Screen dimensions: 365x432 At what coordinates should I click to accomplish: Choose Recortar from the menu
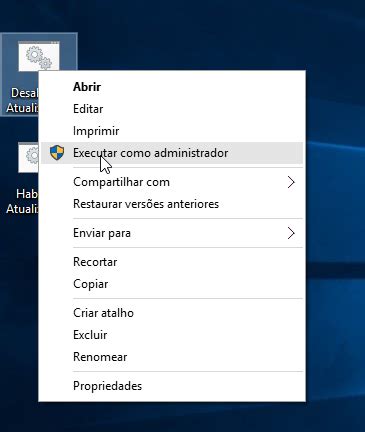172,262
